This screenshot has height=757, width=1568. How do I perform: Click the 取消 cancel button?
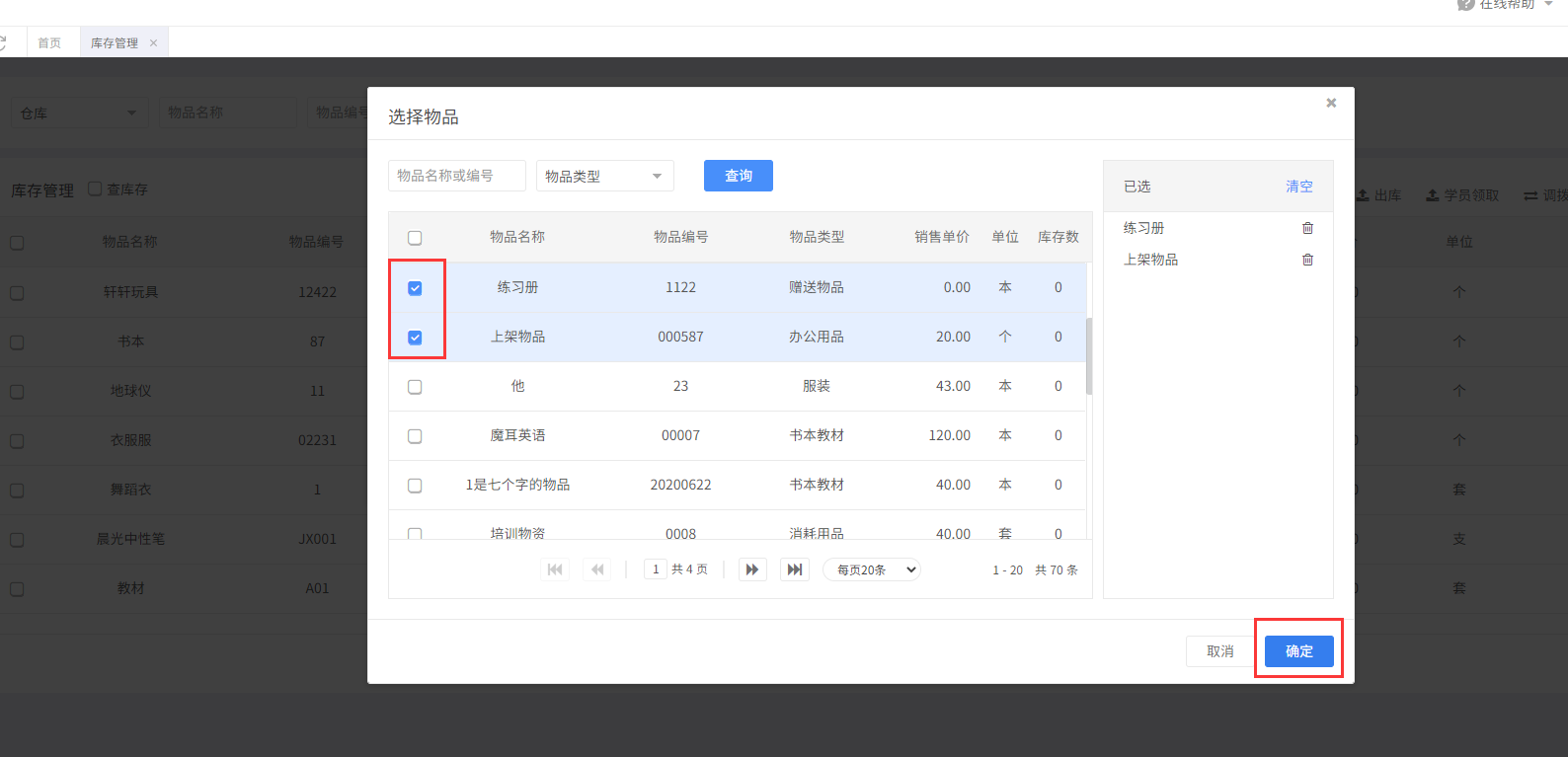1220,651
